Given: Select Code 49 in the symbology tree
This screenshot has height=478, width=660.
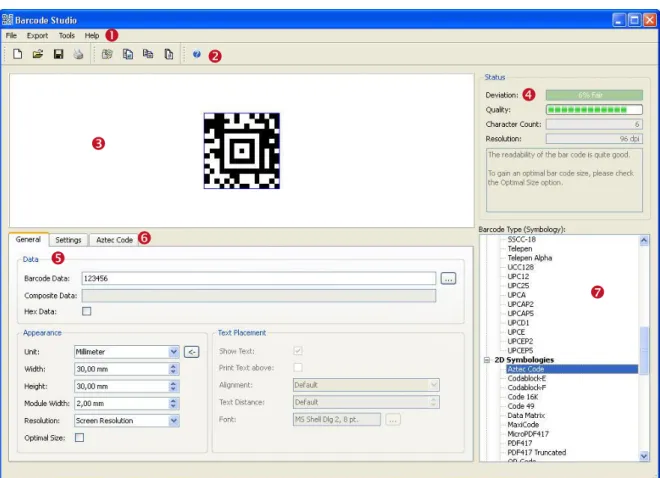Looking at the screenshot, I should coord(521,406).
